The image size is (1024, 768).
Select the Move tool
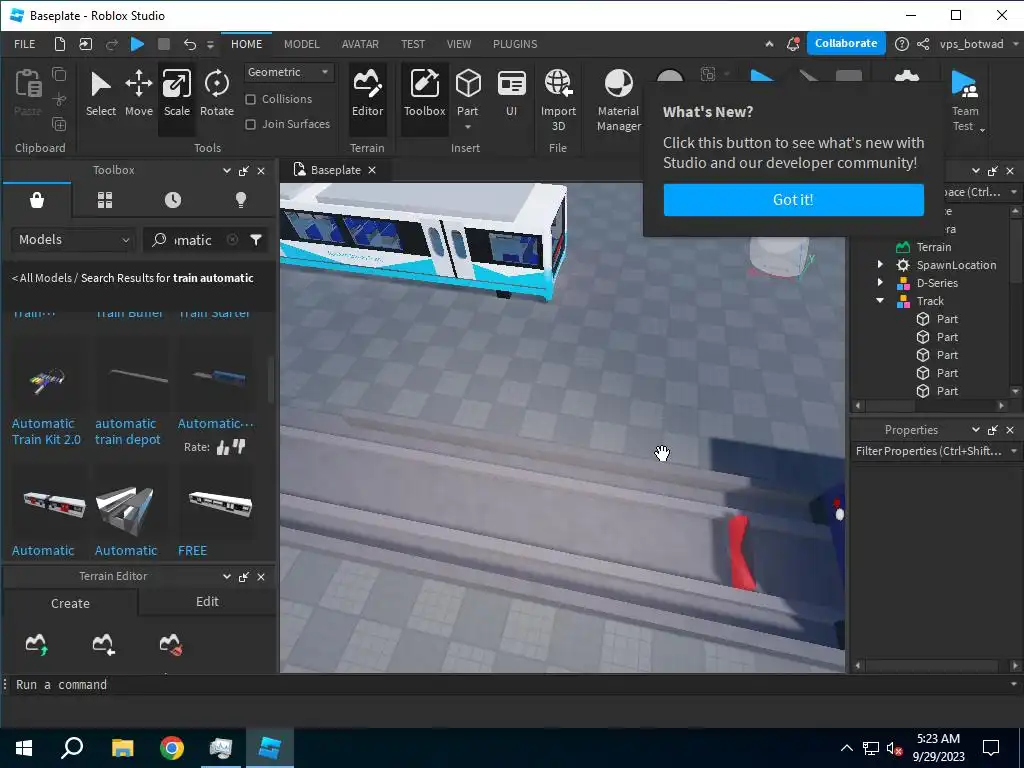tap(138, 93)
